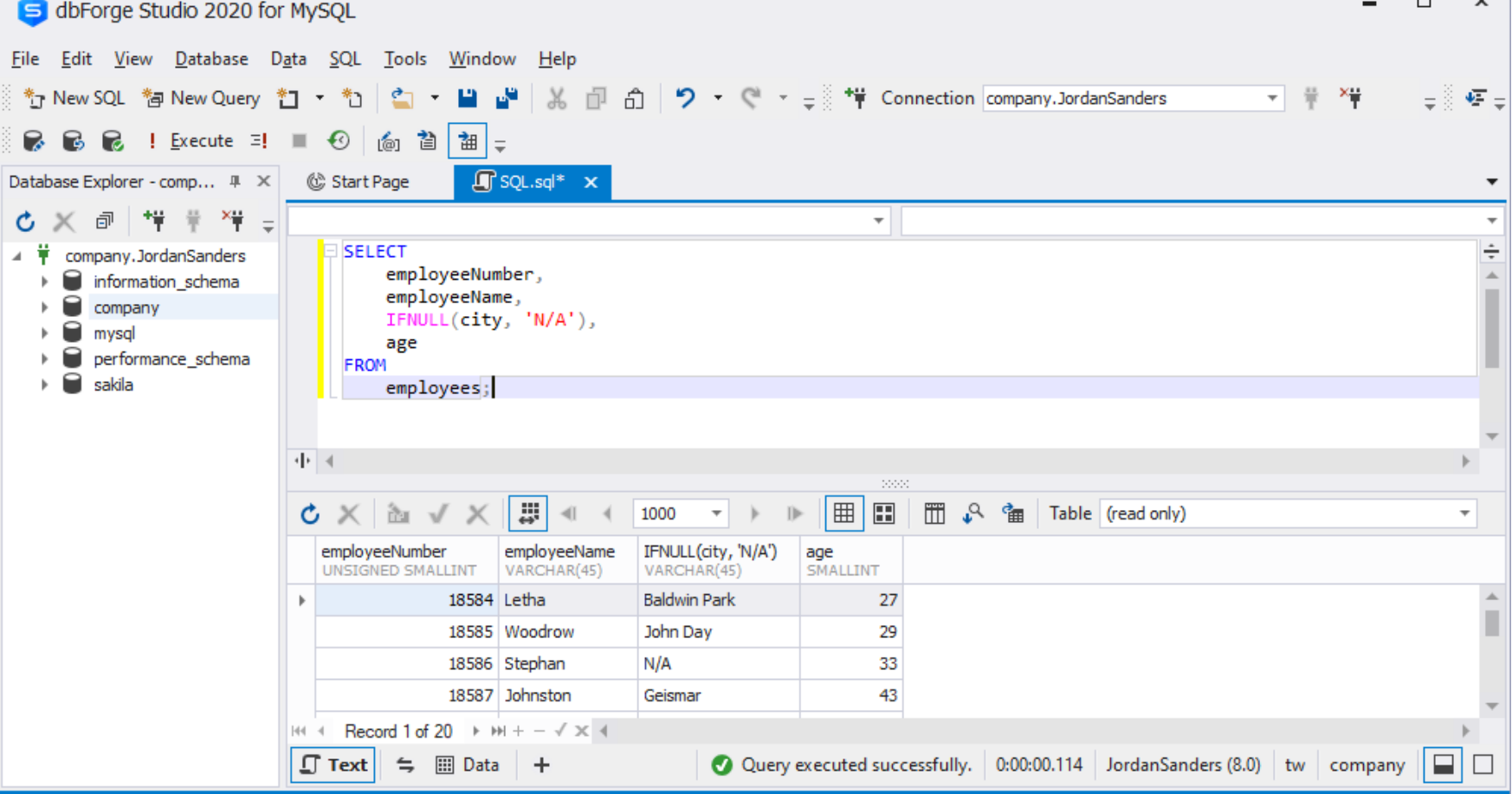Switch to grid view in results toolbar

[x=843, y=514]
